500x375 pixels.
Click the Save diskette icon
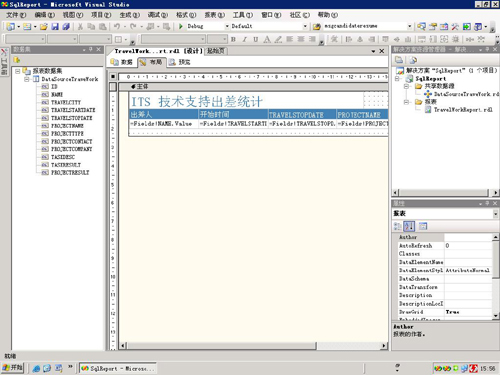55,26
